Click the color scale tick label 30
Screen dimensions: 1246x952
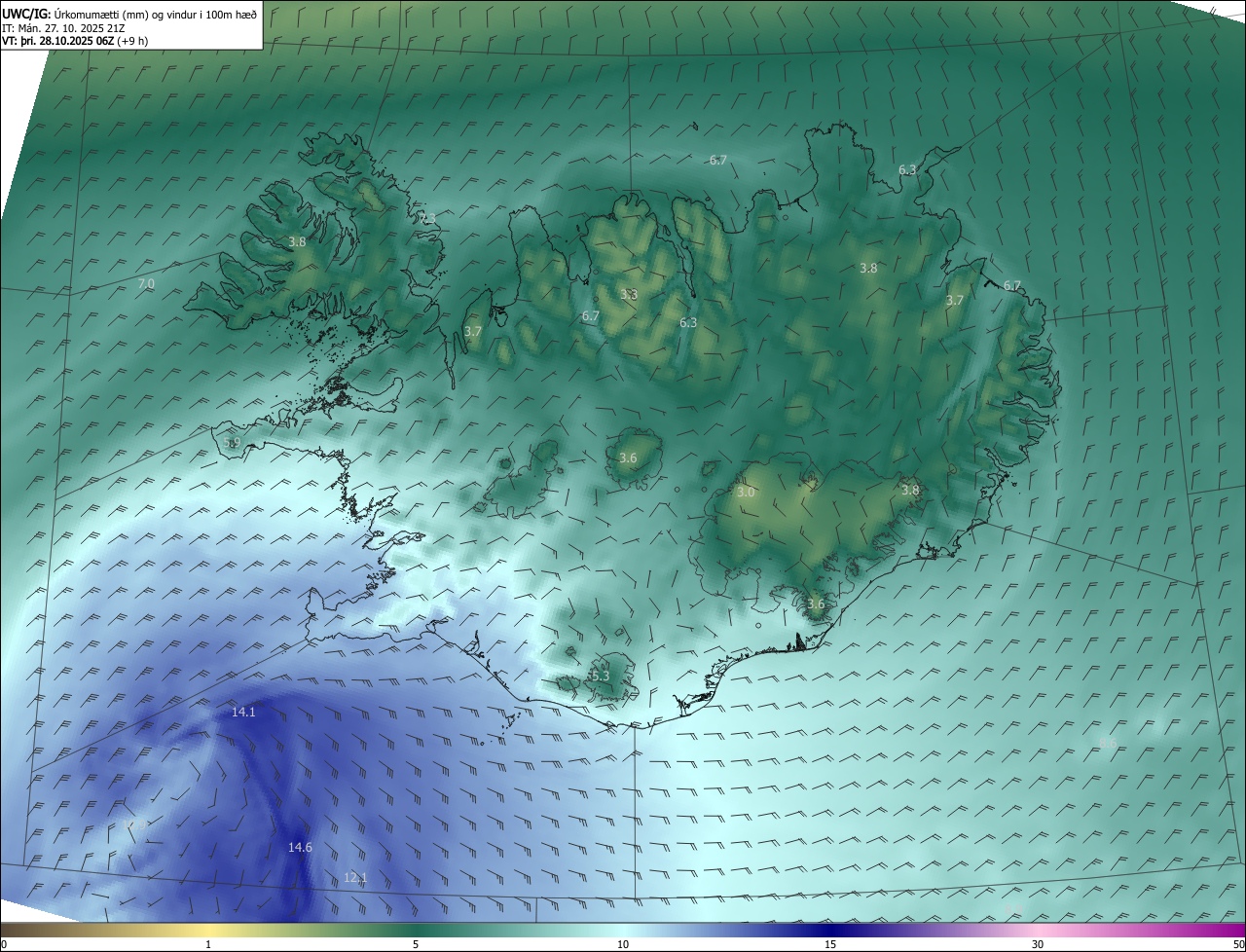pyautogui.click(x=1038, y=944)
